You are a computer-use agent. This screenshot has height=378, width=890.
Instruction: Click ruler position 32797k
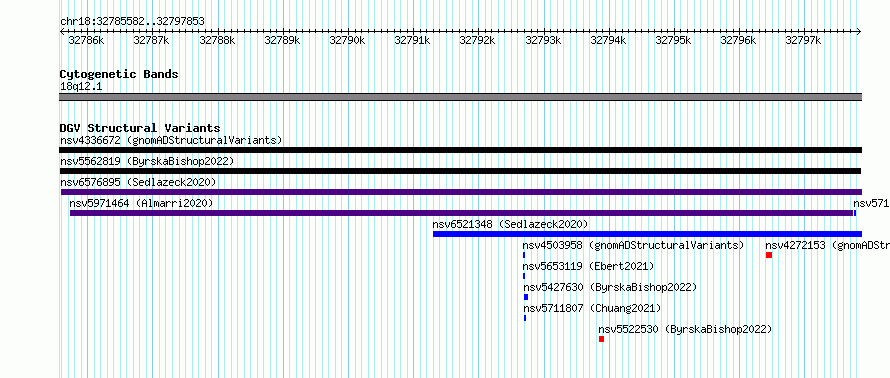pyautogui.click(x=804, y=41)
